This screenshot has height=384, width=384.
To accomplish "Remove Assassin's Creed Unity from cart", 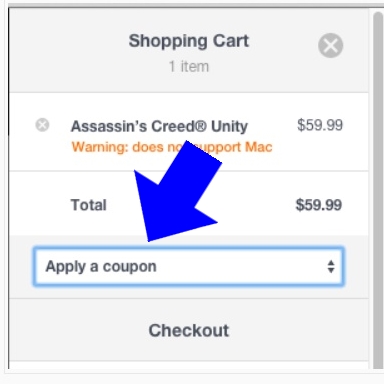I will click(42, 125).
